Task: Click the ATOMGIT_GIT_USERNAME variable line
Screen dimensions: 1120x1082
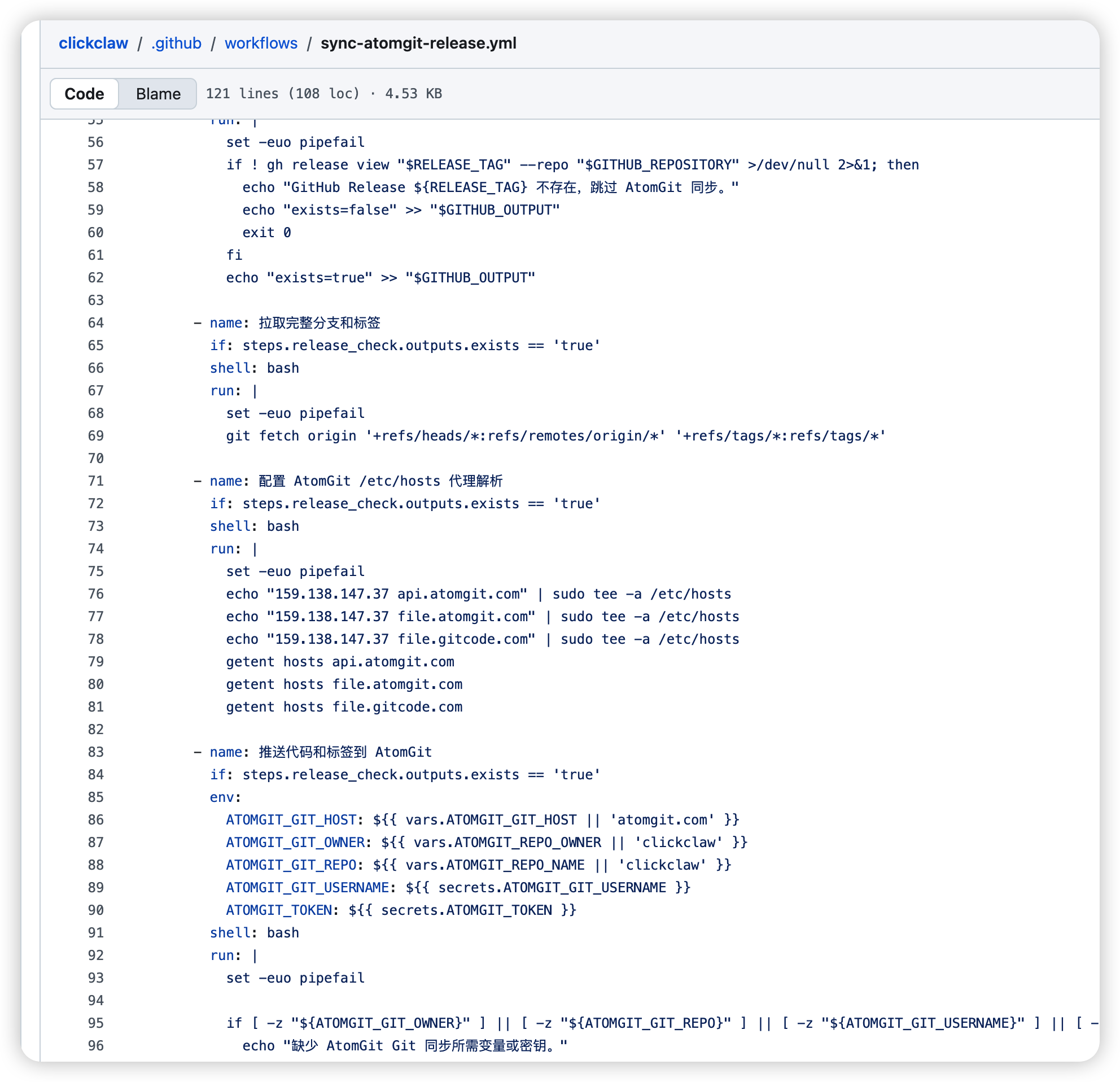Action: pyautogui.click(x=458, y=888)
